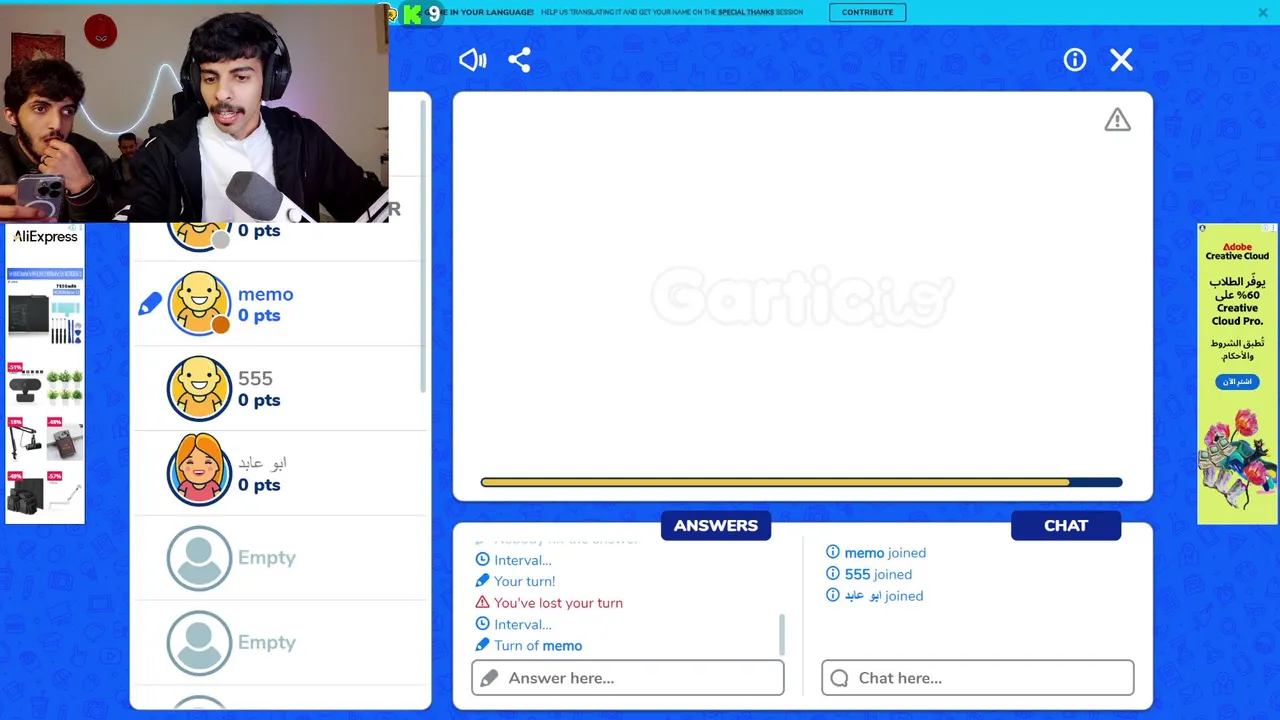Click player name 555 in the list
1280x720 pixels.
pyautogui.click(x=255, y=378)
